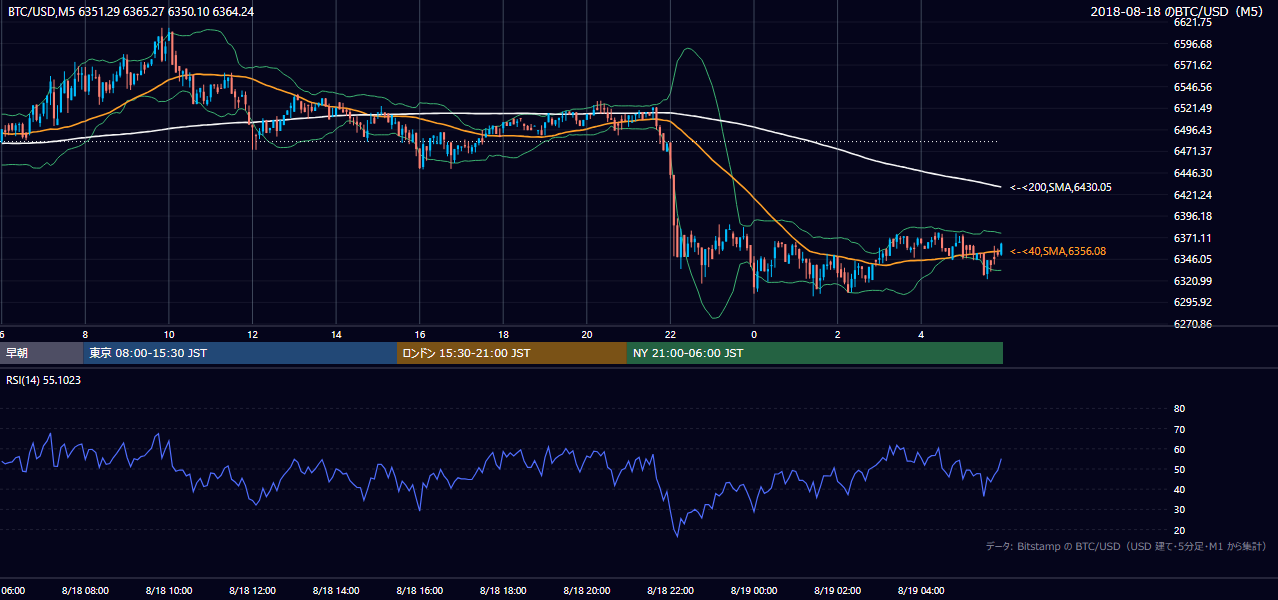The width and height of the screenshot is (1278, 600).
Task: Click the 8/19 04:00 date label
Action: (x=922, y=590)
